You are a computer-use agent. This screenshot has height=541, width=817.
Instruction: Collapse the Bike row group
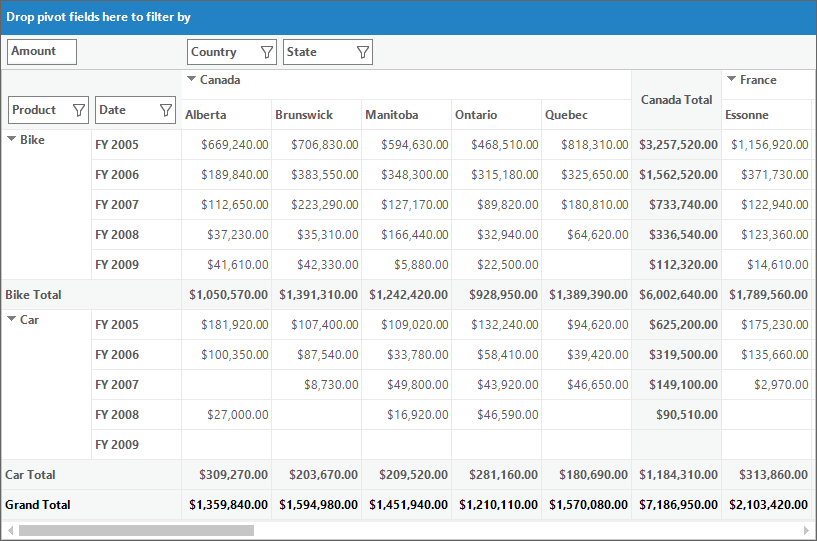tap(11, 139)
